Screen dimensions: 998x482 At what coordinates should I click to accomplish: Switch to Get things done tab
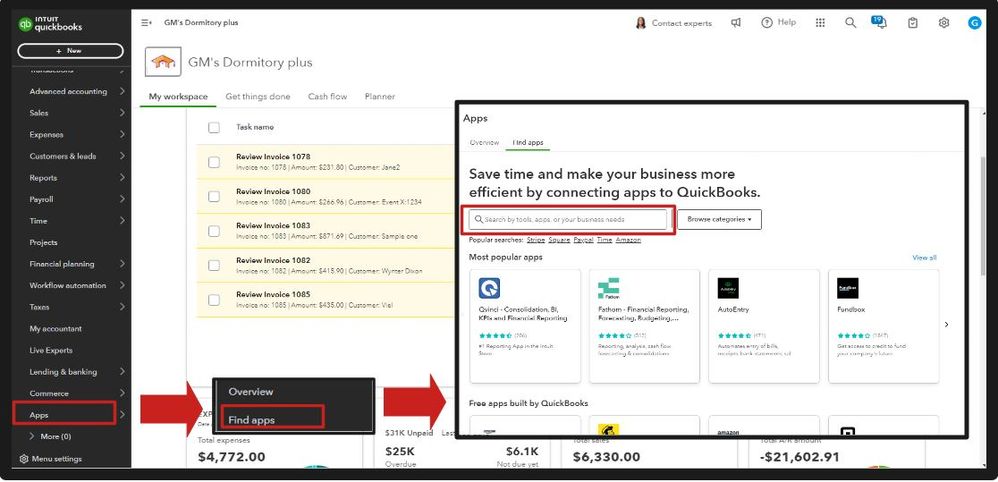(258, 97)
